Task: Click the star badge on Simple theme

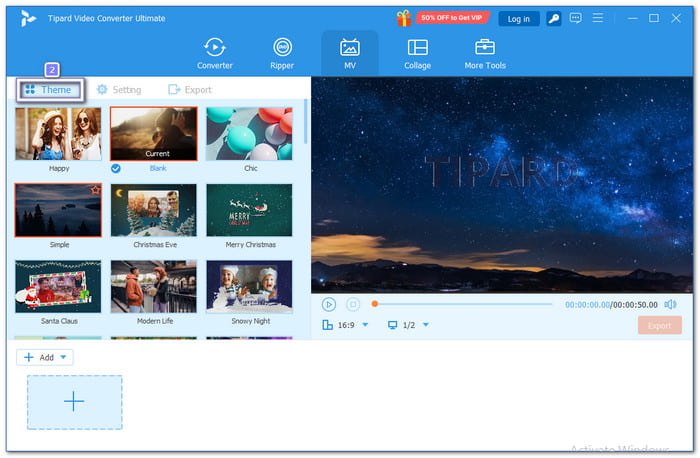Action: click(x=96, y=190)
